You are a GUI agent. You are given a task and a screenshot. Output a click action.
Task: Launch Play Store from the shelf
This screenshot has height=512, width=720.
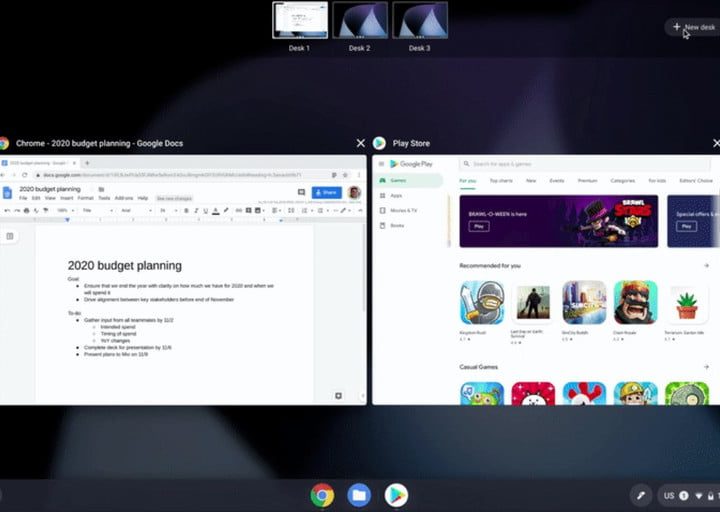(396, 495)
